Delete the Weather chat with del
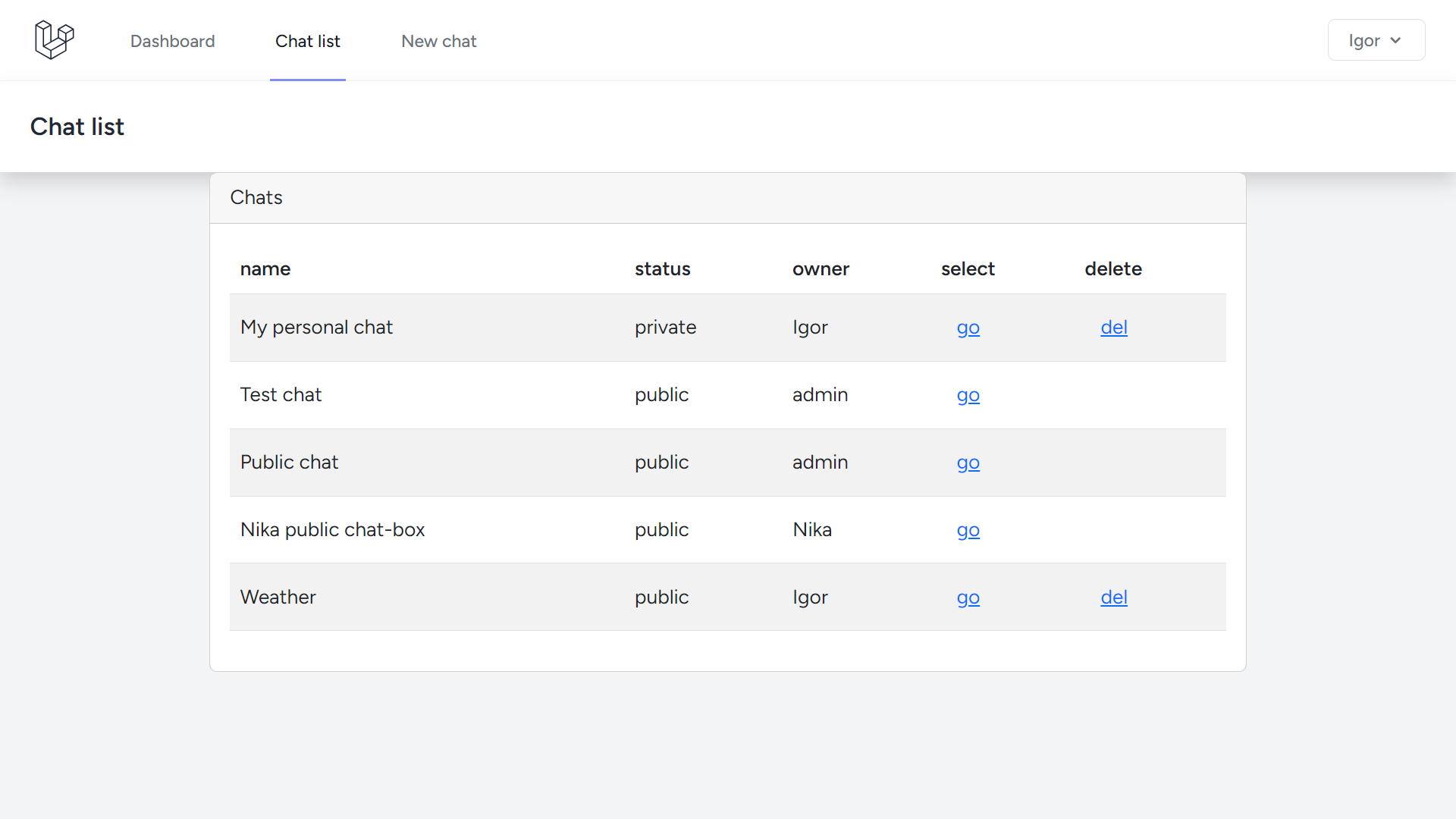The image size is (1456, 819). [x=1113, y=598]
